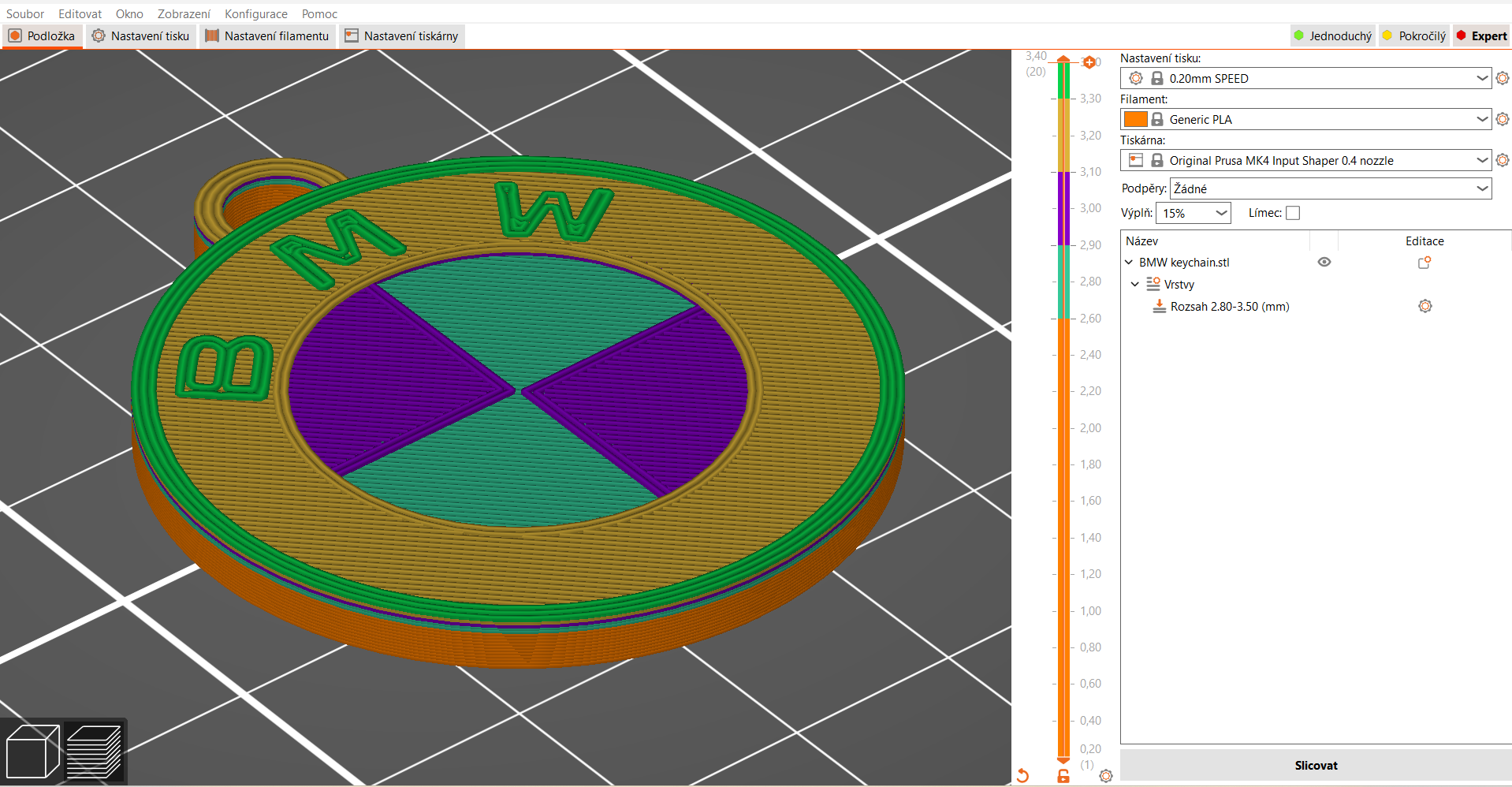Toggle the orange lock icon under the slider
The height and width of the screenshot is (787, 1512).
[1063, 776]
